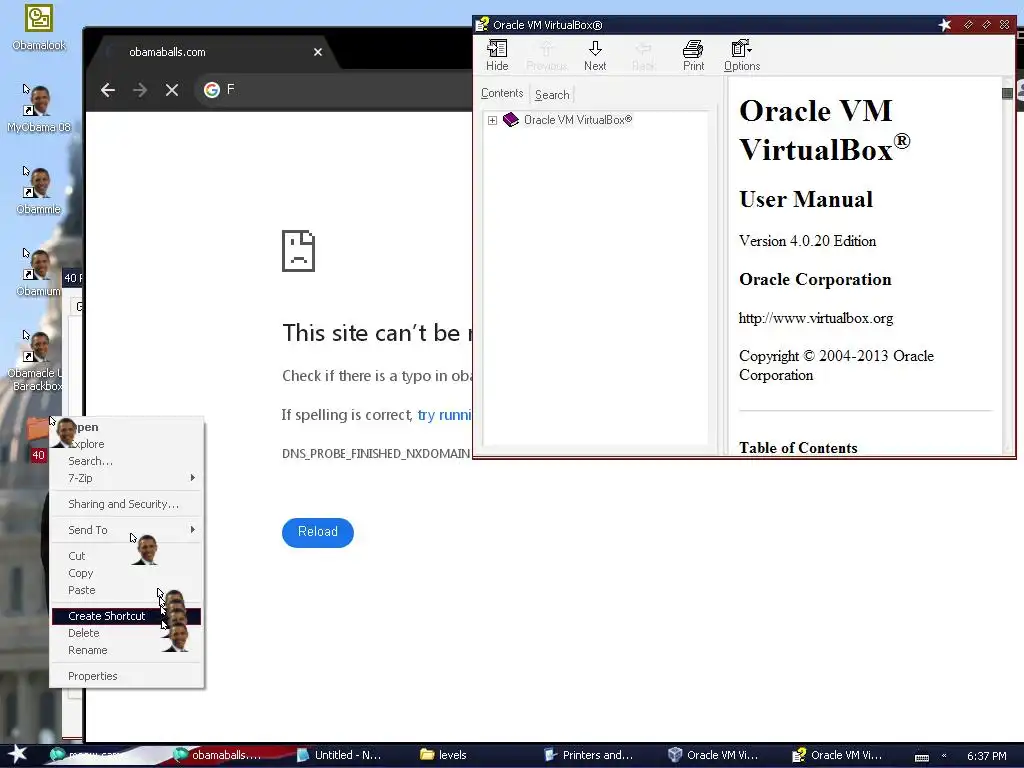Click the help page vertical scrollbar thumb

click(1007, 93)
